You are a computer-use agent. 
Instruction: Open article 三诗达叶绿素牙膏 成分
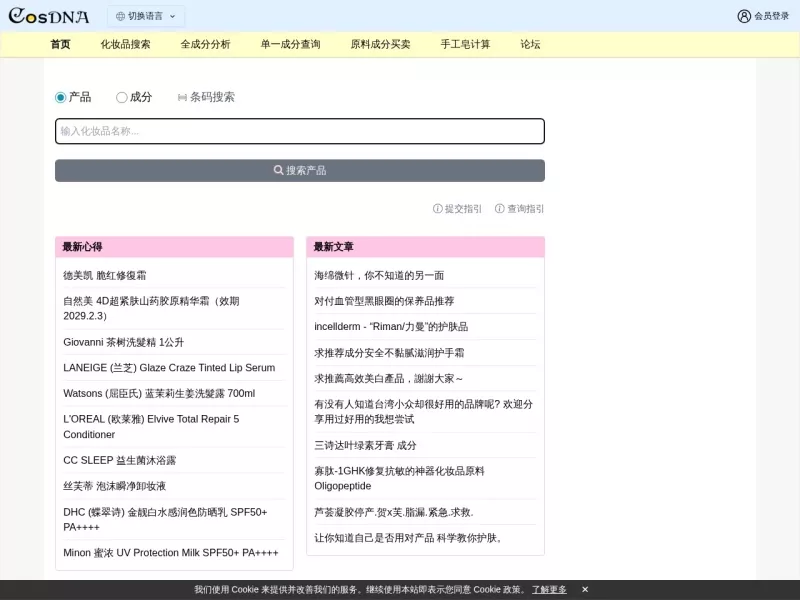365,445
